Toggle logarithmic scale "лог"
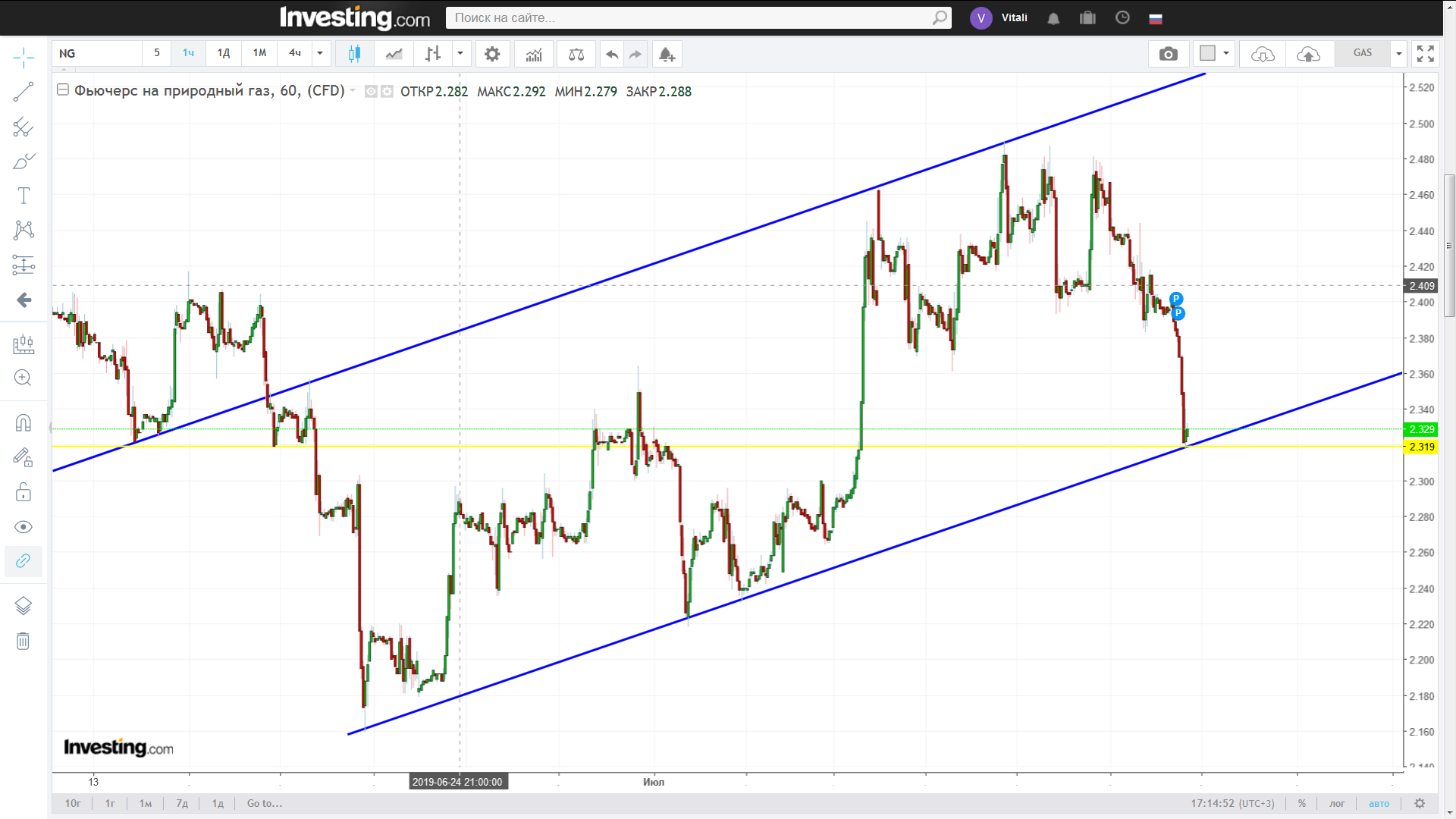 pyautogui.click(x=1337, y=803)
